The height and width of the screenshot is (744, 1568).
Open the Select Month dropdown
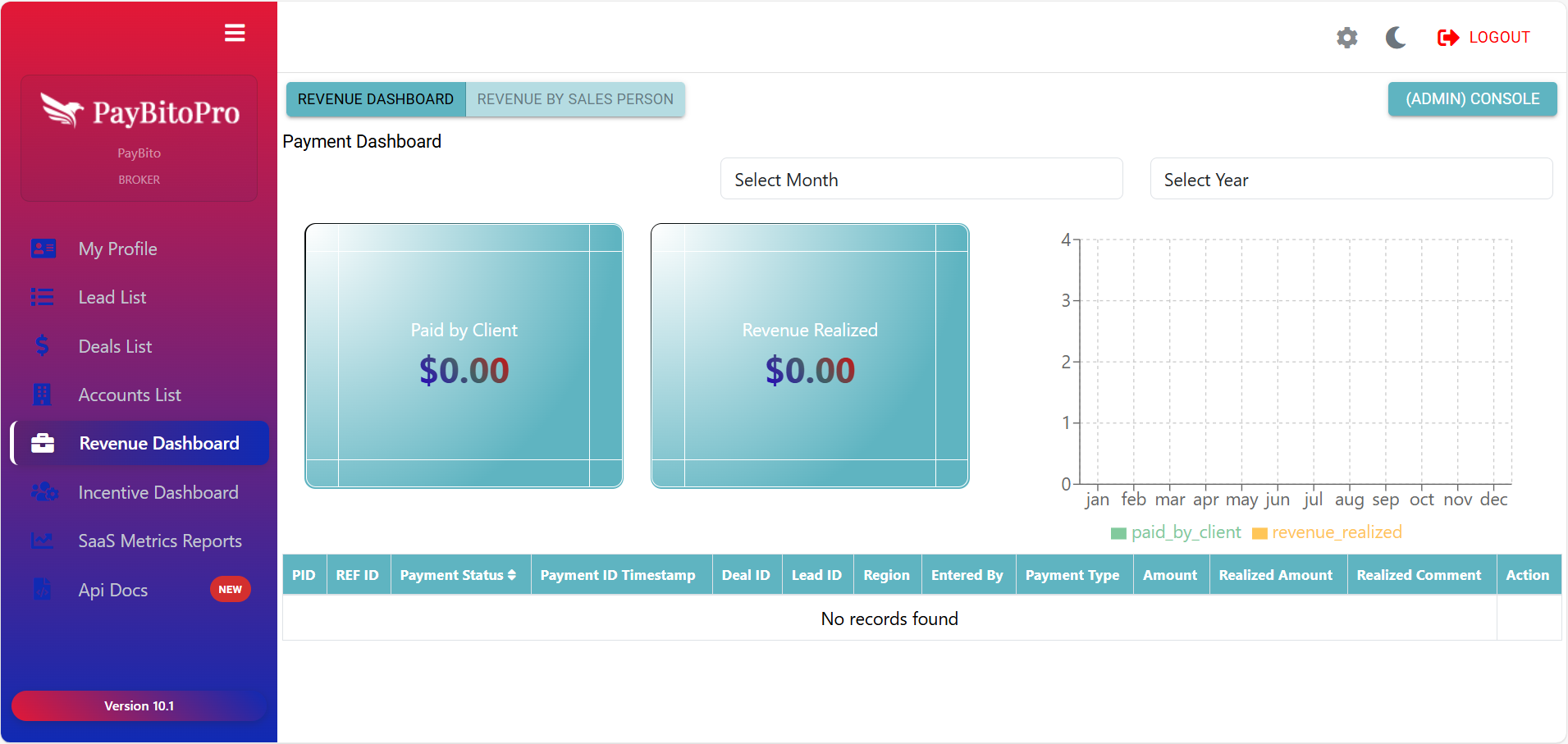click(921, 180)
